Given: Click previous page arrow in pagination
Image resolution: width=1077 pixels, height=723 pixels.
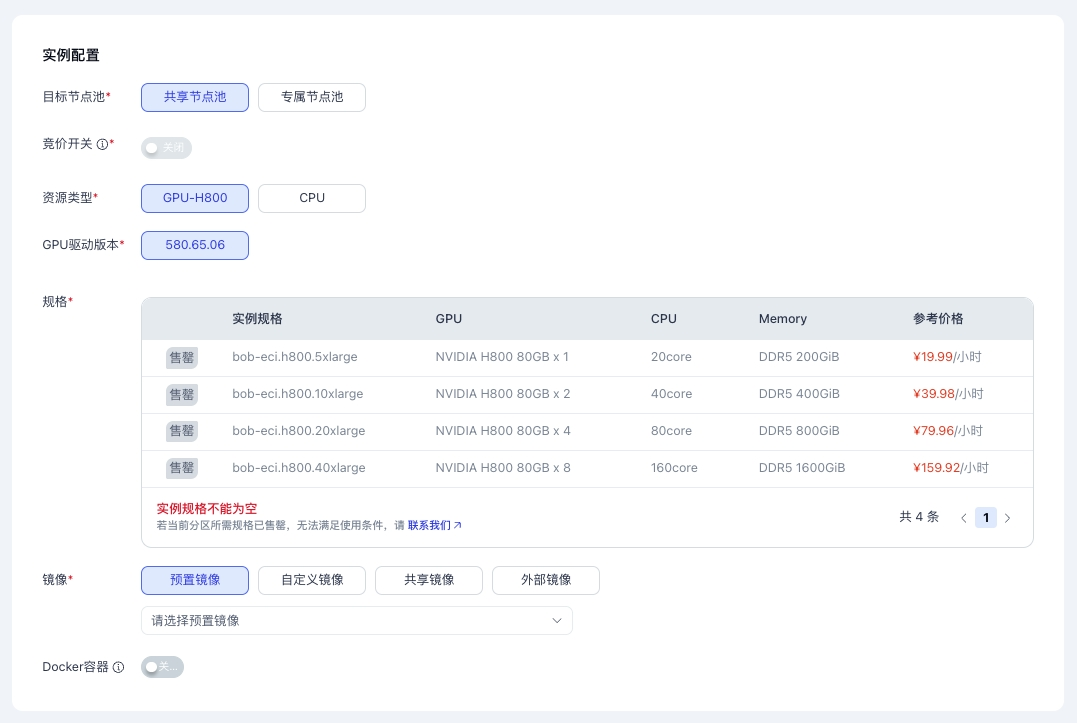Looking at the screenshot, I should tap(964, 518).
